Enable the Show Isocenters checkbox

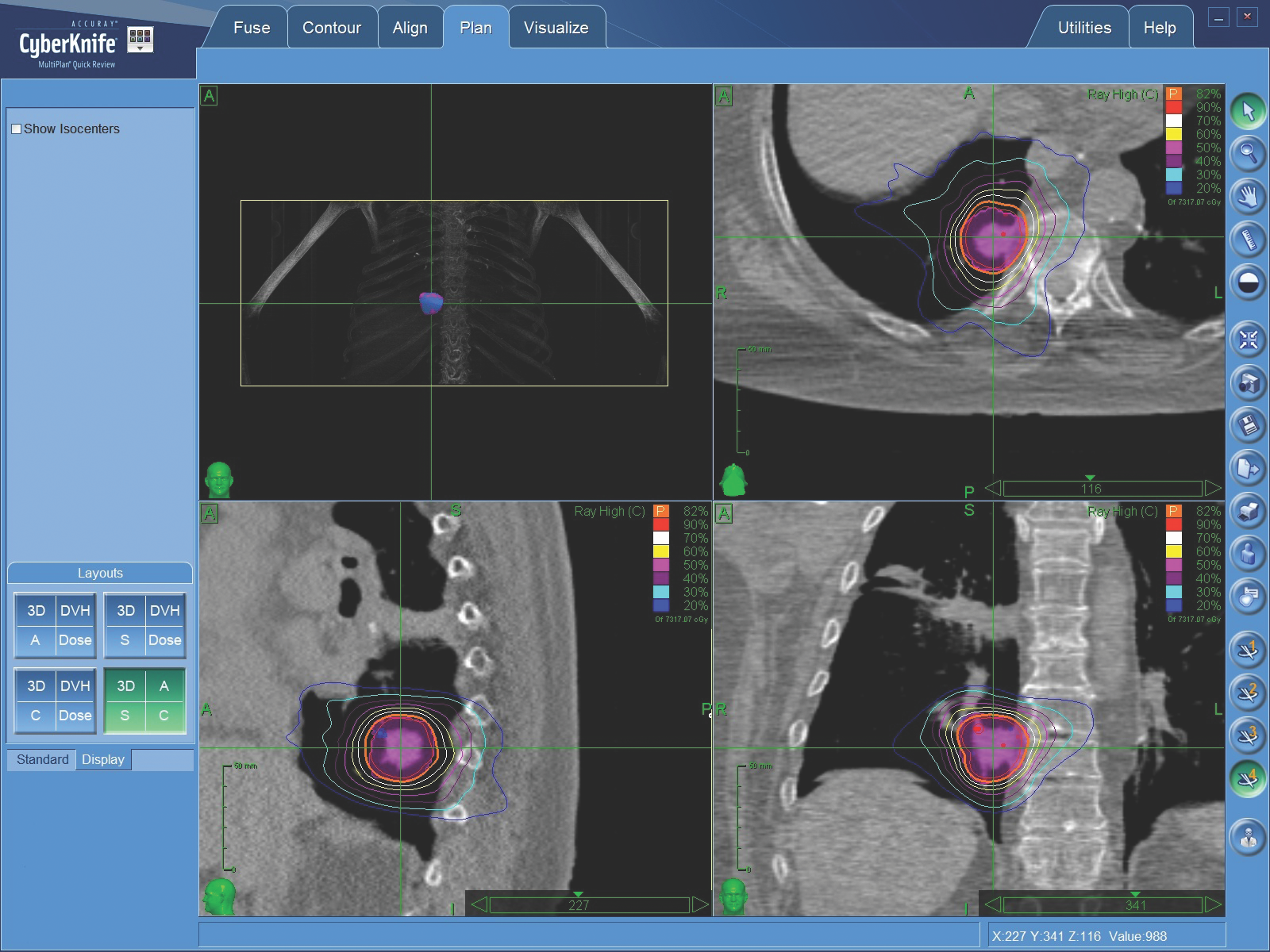[16, 129]
